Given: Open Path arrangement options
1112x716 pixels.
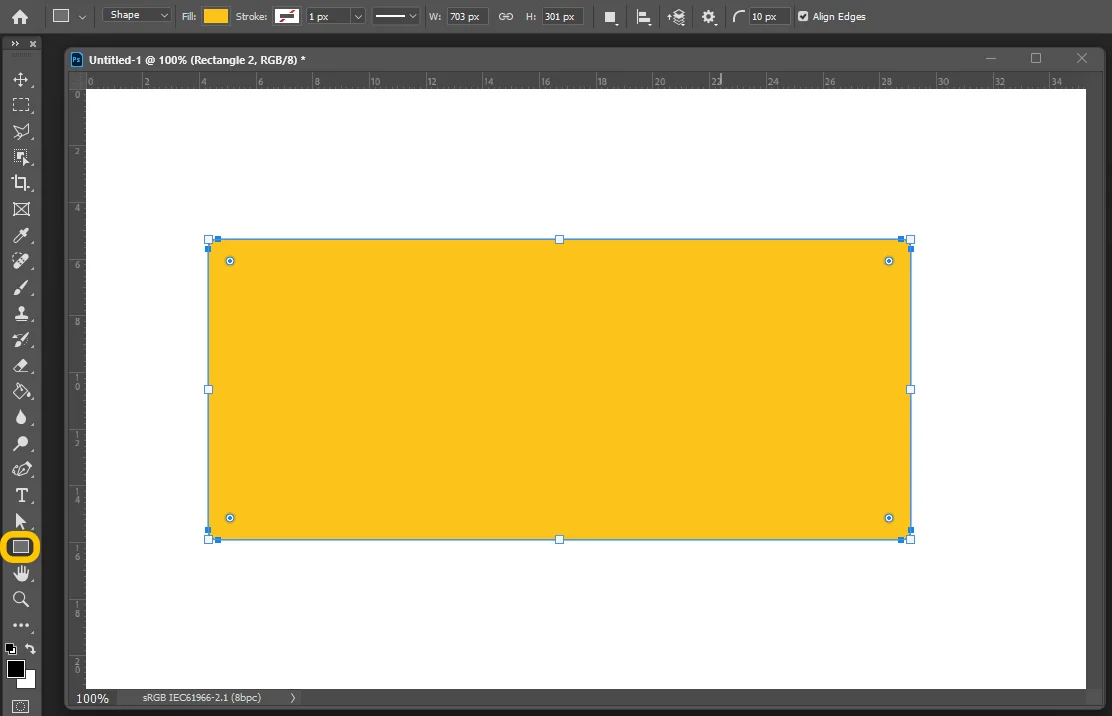Looking at the screenshot, I should [676, 17].
